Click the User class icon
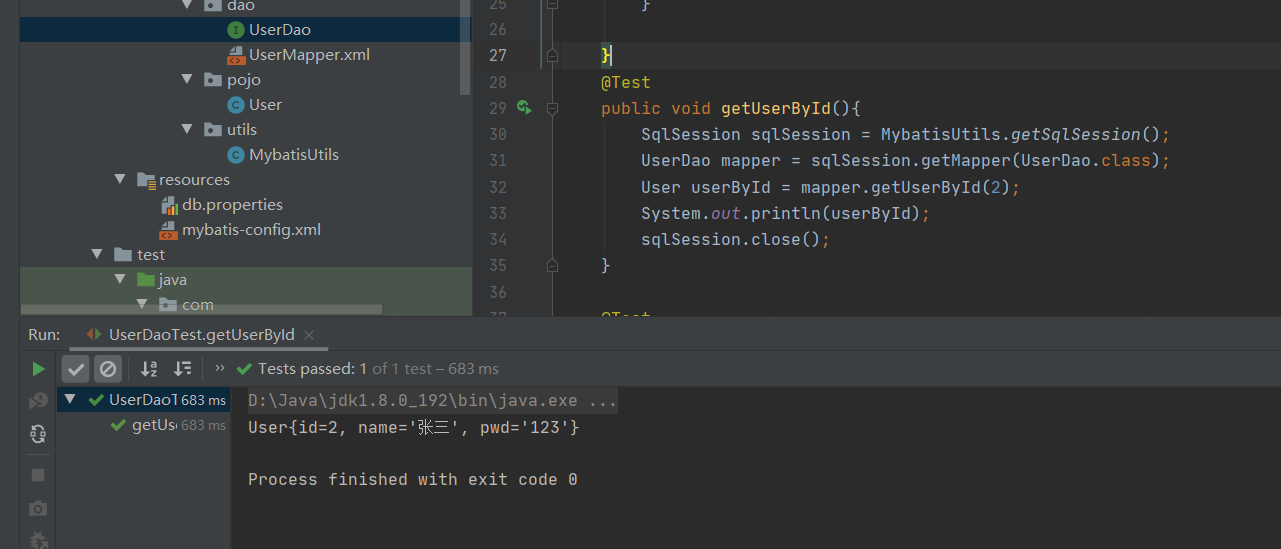 [x=236, y=105]
